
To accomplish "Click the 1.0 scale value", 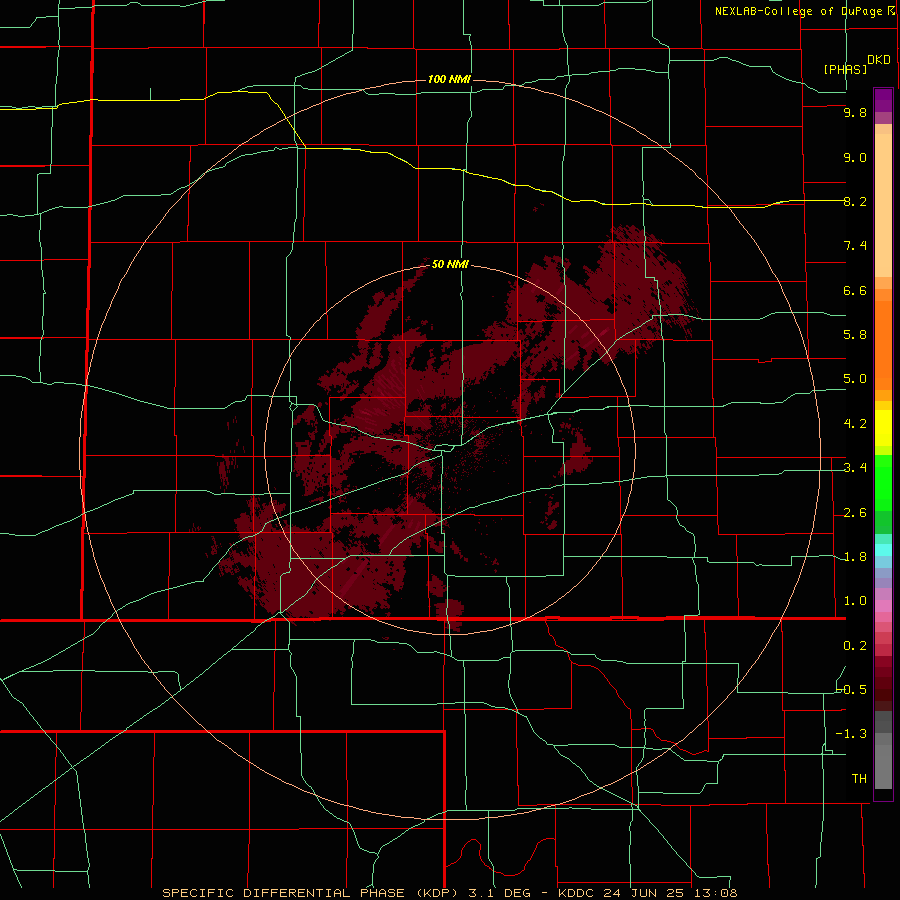I will 855,601.
